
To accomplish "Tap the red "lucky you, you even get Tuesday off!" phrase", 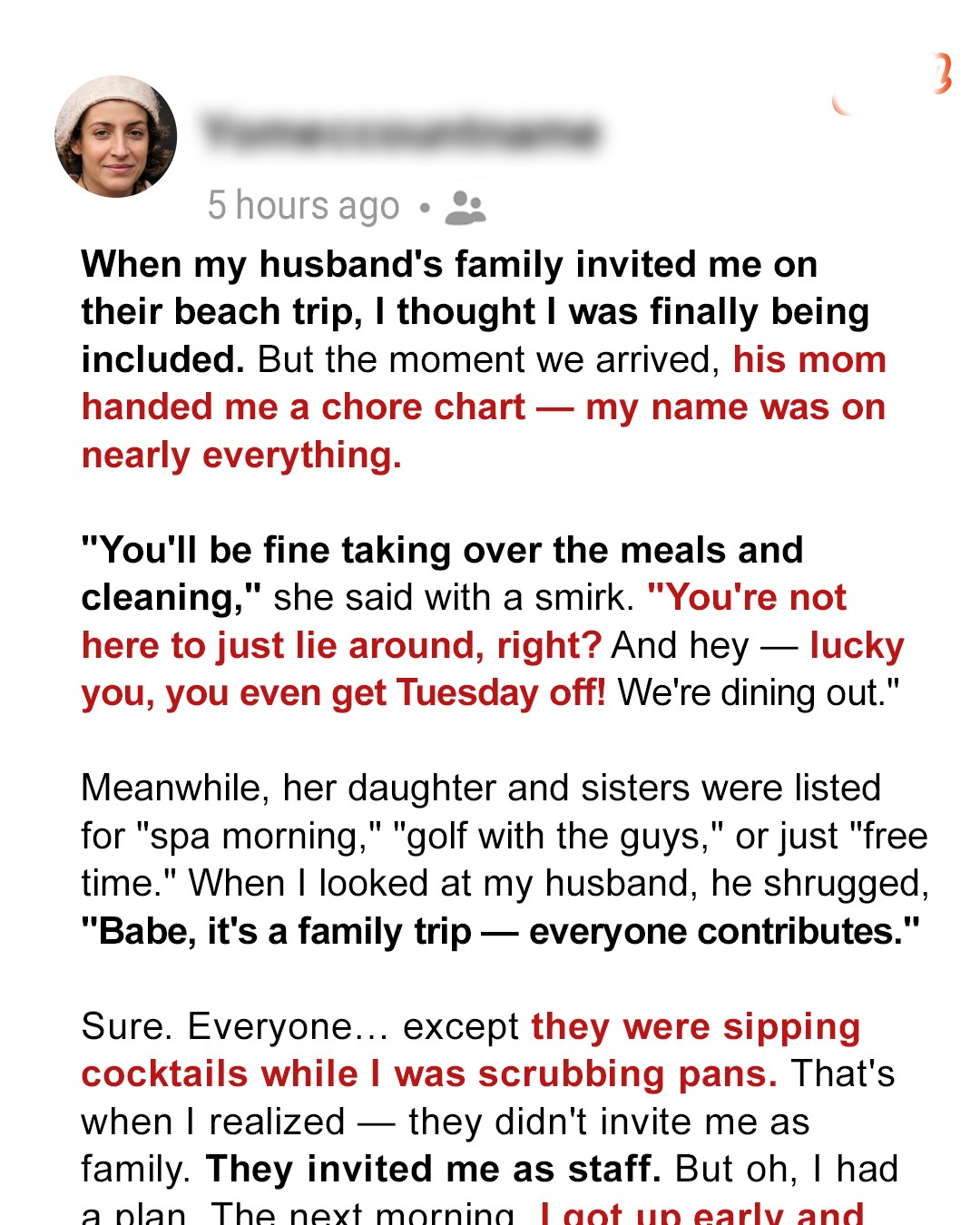I will tap(343, 694).
